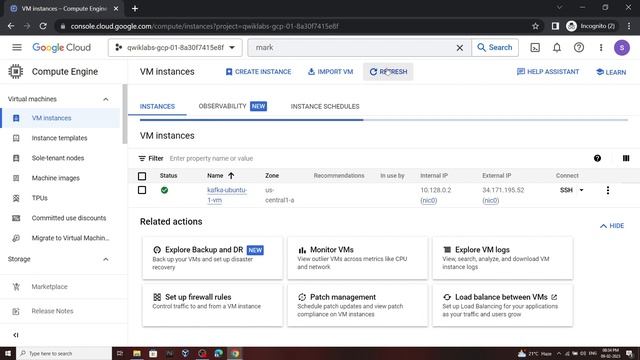Open column display options icon
Image resolution: width=640 pixels, height=360 pixels.
click(626, 158)
